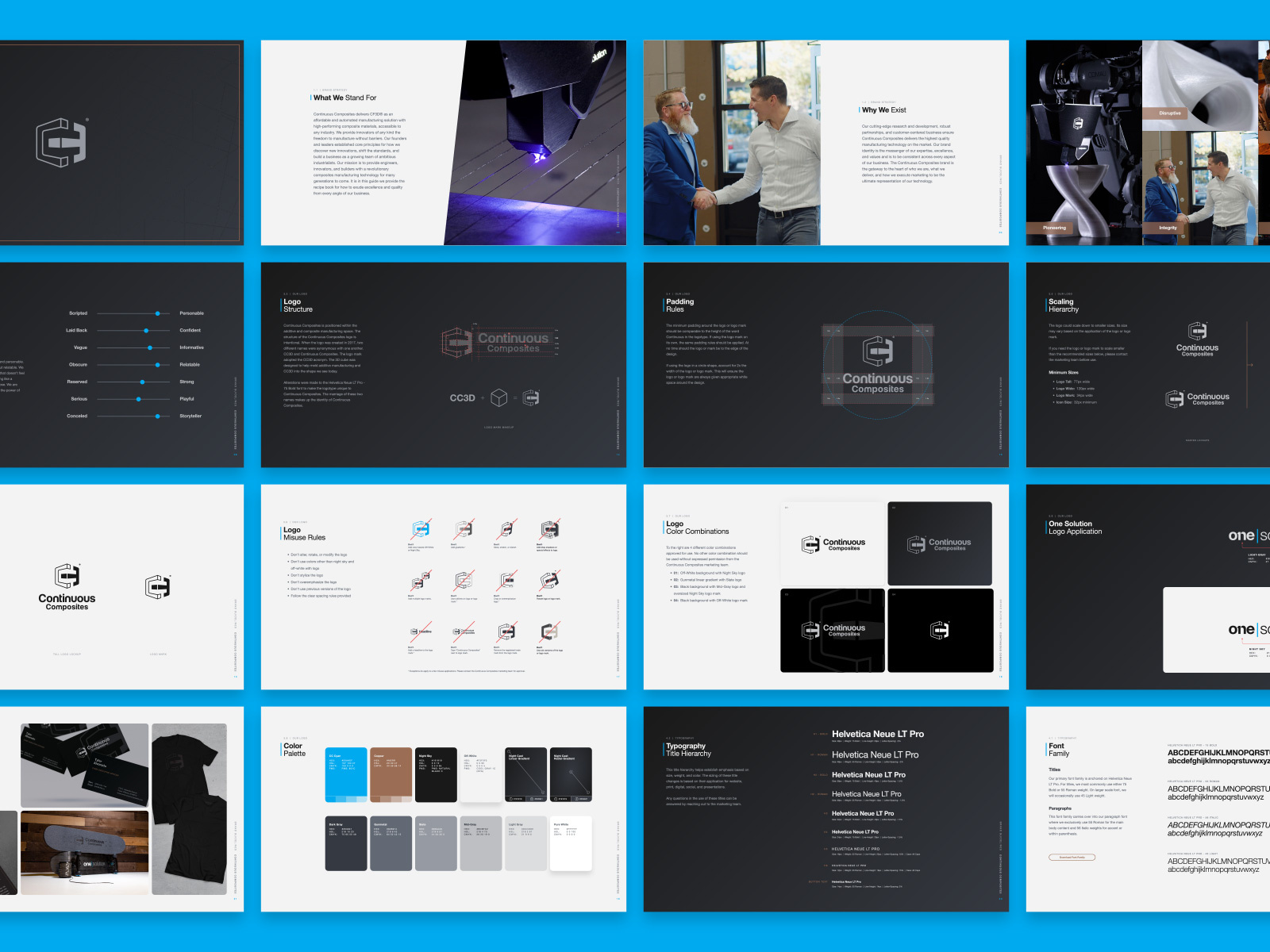
Task: Click the horizontal logo in Scaling Hierarchy
Action: click(x=1197, y=399)
